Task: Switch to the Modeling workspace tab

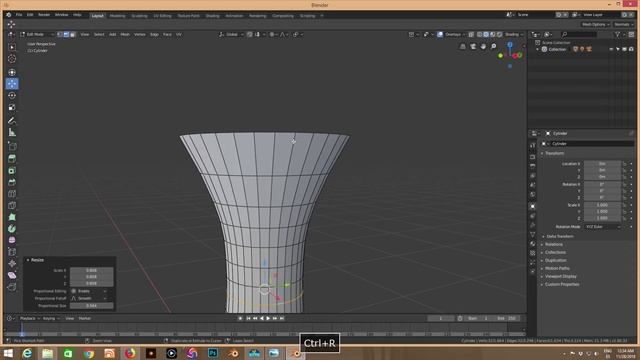Action: [x=118, y=16]
